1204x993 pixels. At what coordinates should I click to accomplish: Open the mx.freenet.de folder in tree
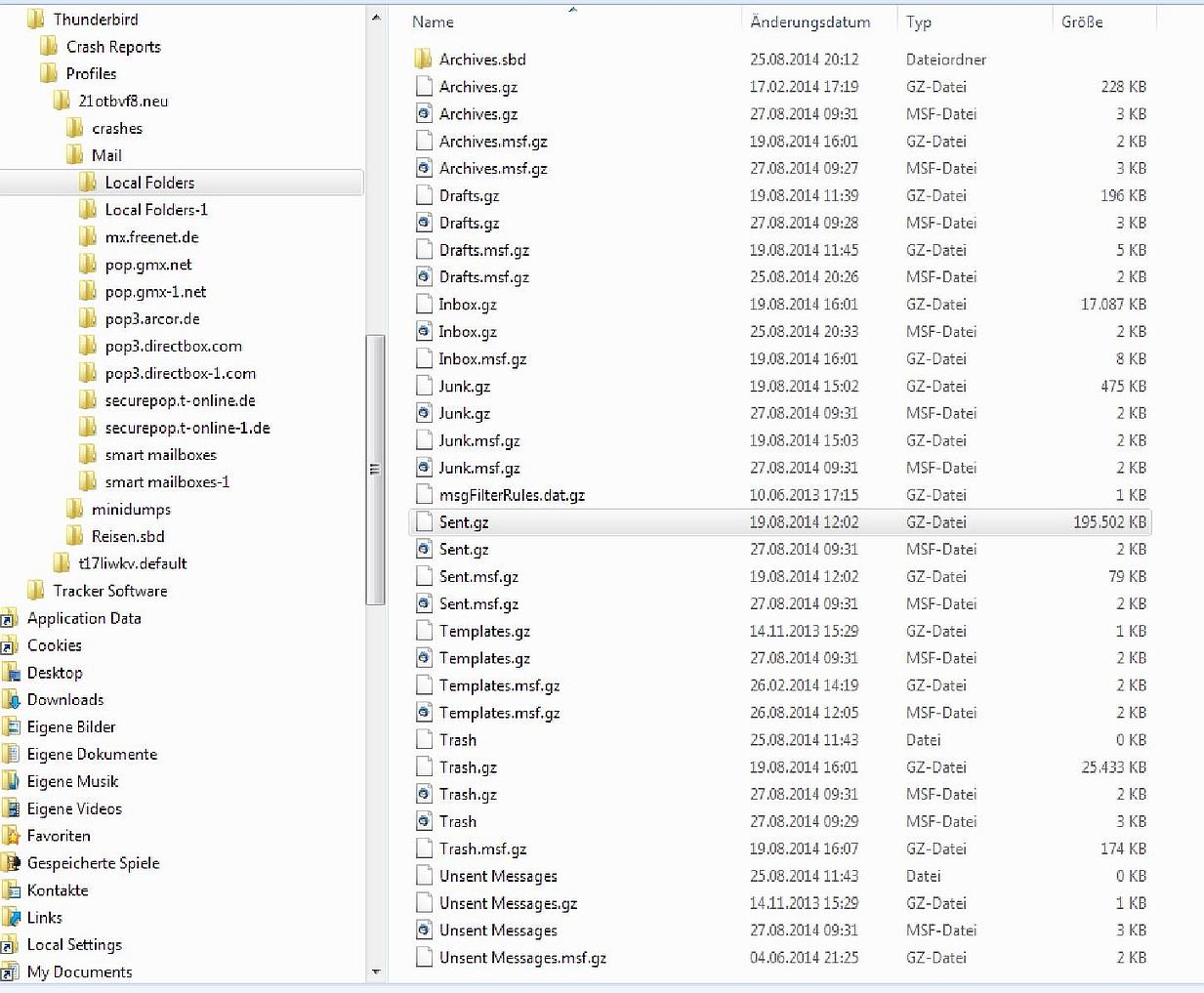point(151,237)
